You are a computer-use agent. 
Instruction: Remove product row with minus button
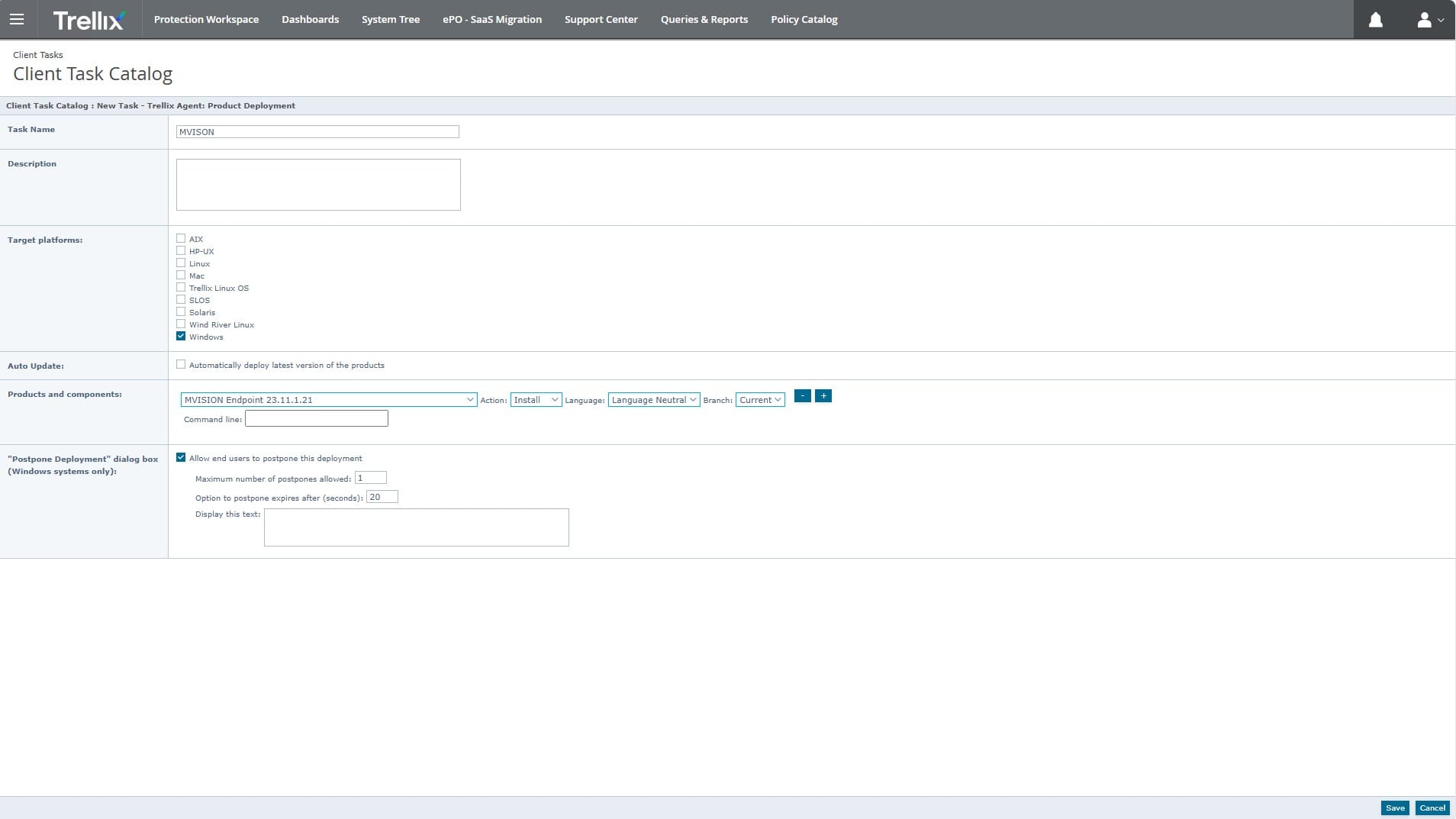pyautogui.click(x=802, y=395)
